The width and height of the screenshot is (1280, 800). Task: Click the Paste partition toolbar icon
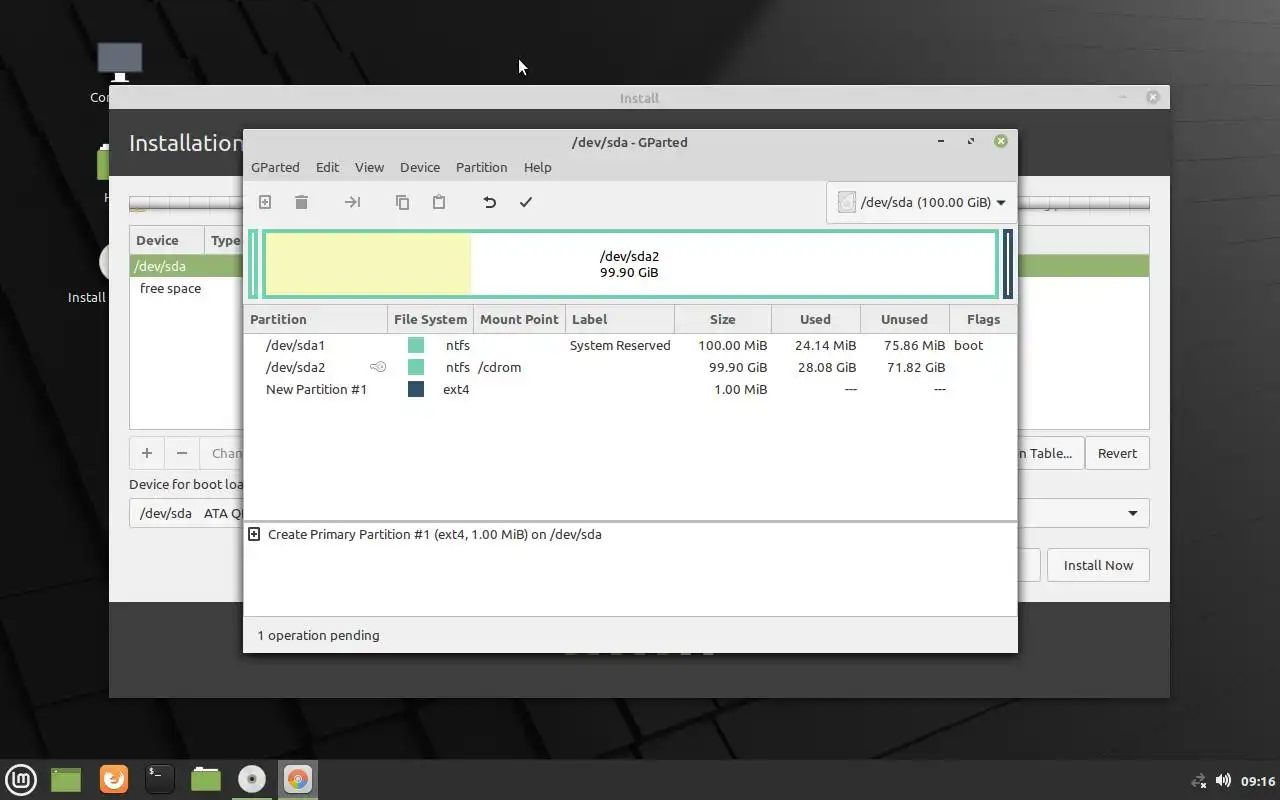point(438,202)
